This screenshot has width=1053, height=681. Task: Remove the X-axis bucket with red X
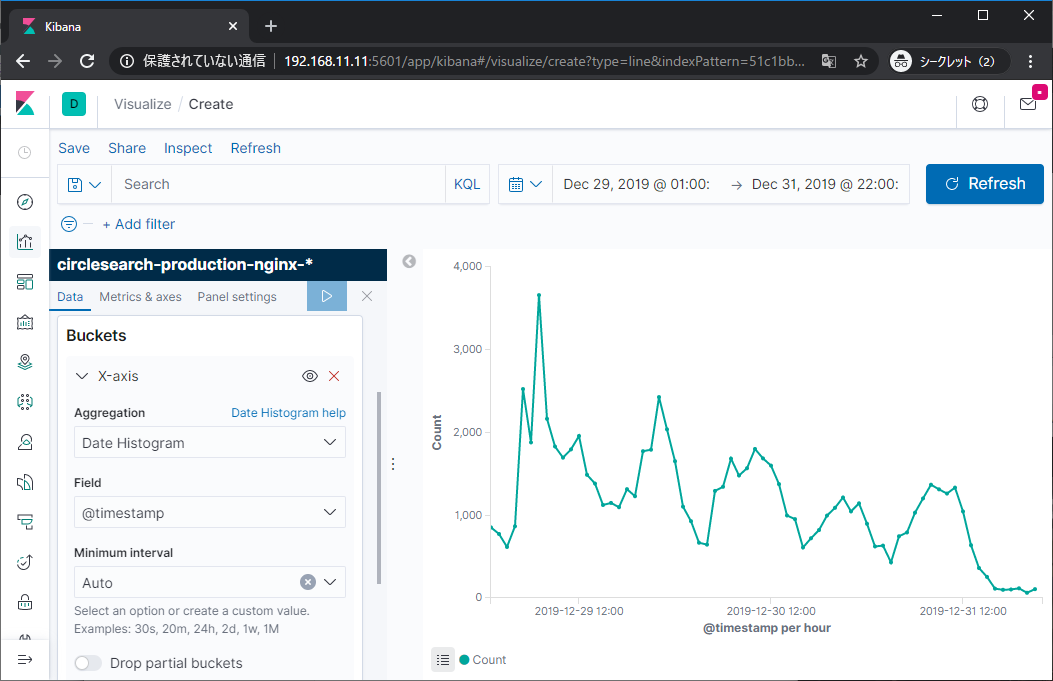(x=334, y=376)
